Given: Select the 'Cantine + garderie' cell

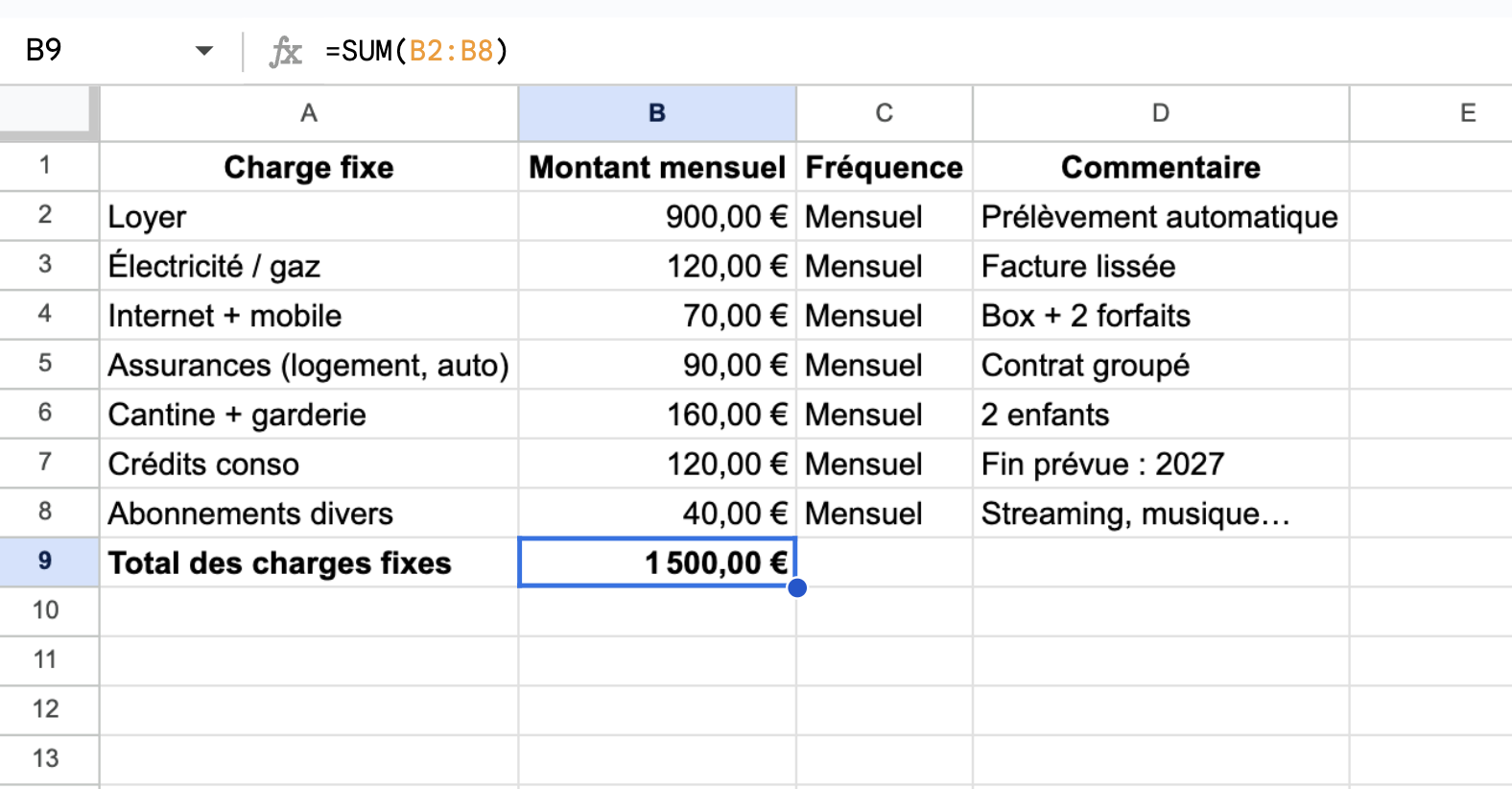Looking at the screenshot, I should 309,414.
